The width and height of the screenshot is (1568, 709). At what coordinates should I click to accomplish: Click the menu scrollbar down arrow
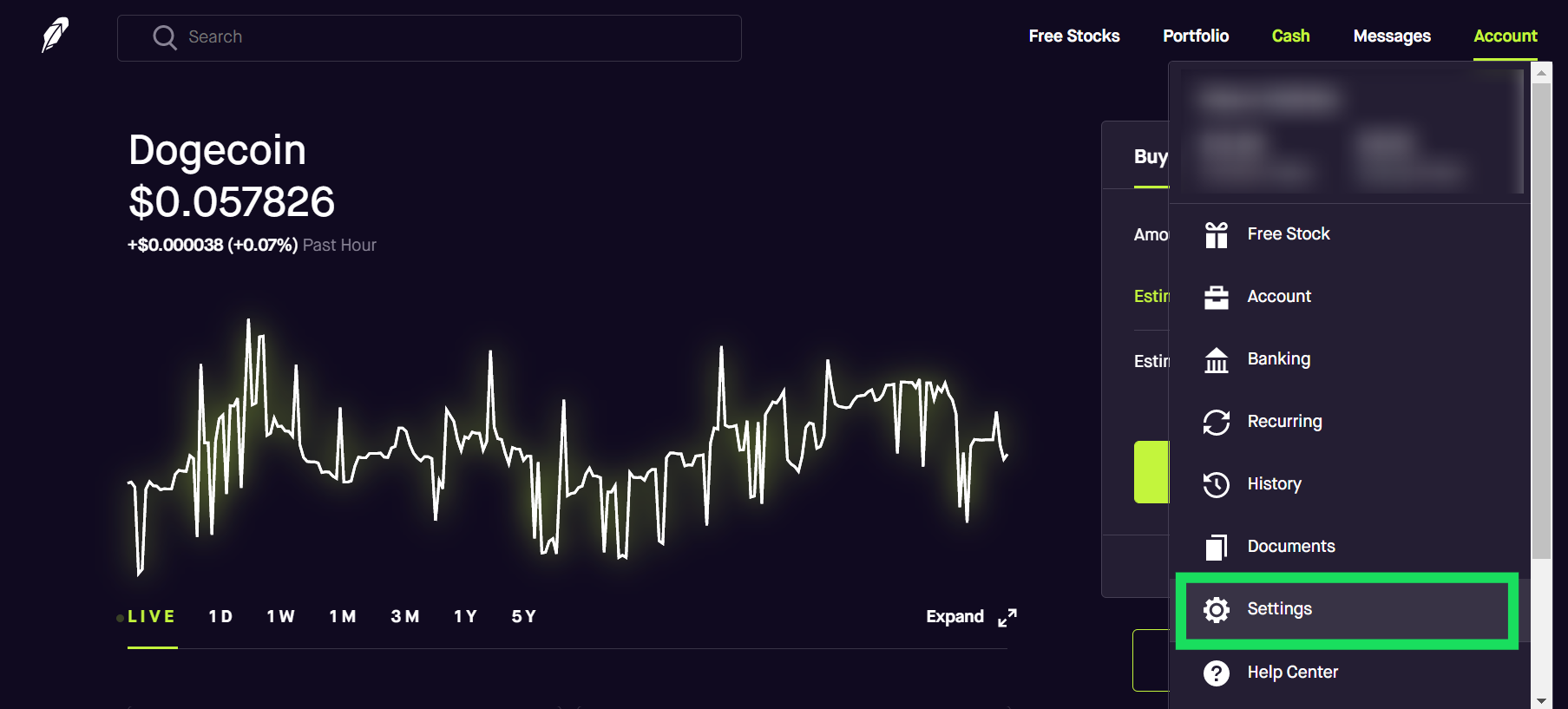[x=1541, y=700]
